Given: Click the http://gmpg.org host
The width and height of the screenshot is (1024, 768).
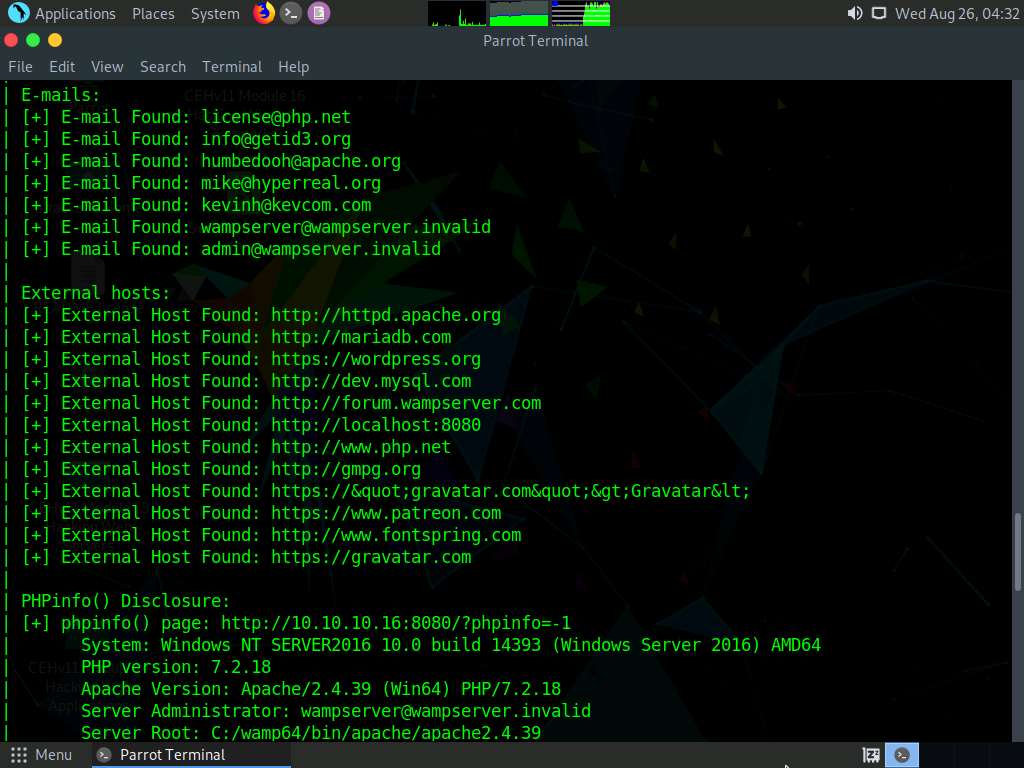Looking at the screenshot, I should point(346,469).
